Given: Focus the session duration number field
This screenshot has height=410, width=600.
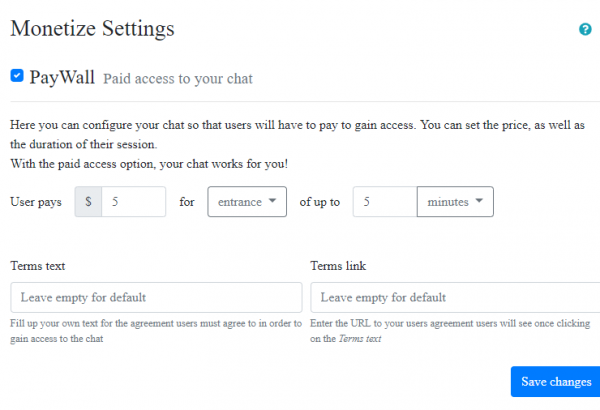Looking at the screenshot, I should coord(385,202).
